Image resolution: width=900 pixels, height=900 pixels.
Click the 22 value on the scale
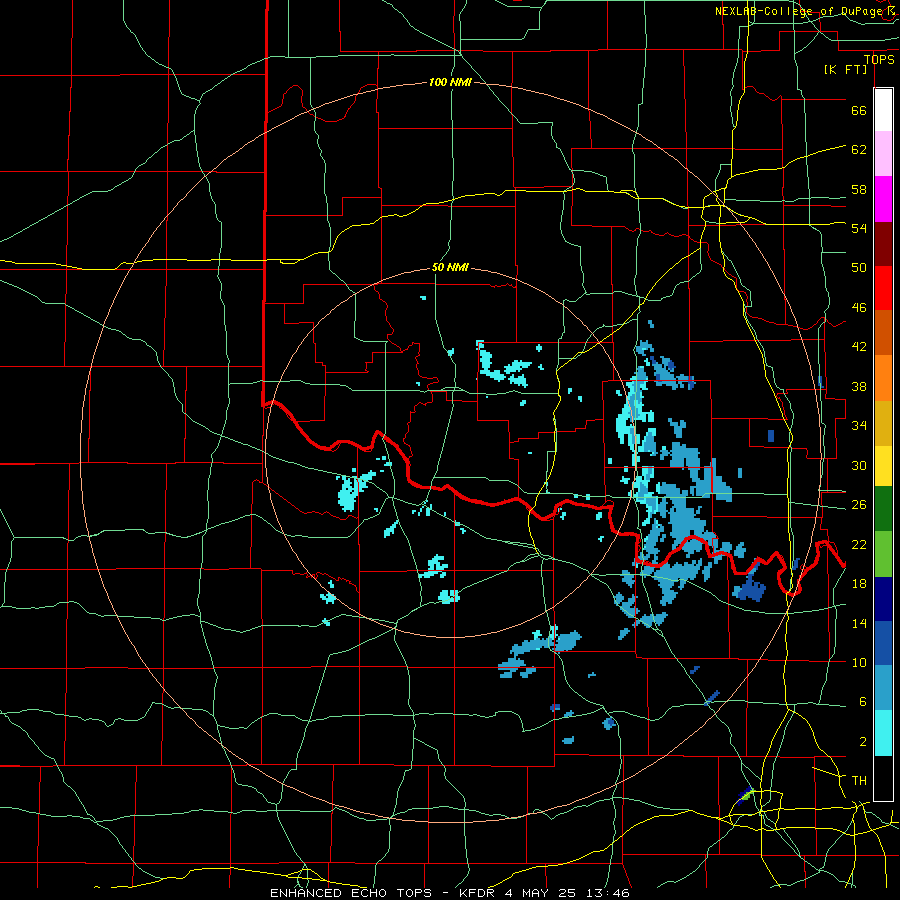click(859, 544)
